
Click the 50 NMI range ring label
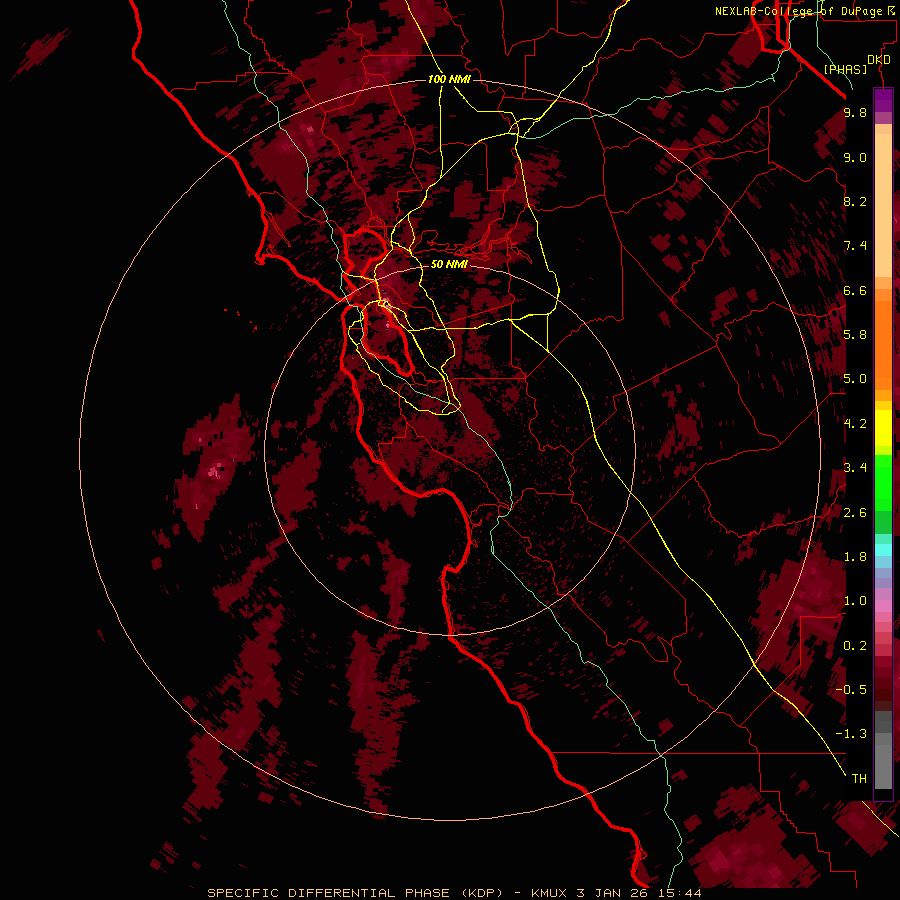[449, 264]
